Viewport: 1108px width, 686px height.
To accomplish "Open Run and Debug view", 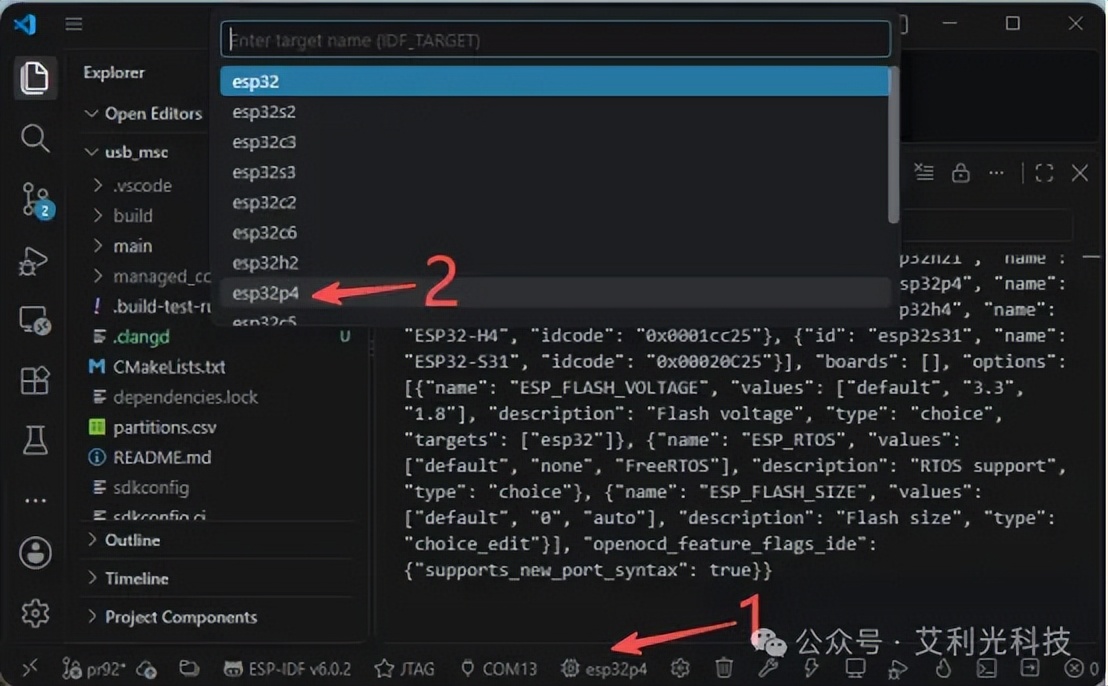I will tap(34, 261).
